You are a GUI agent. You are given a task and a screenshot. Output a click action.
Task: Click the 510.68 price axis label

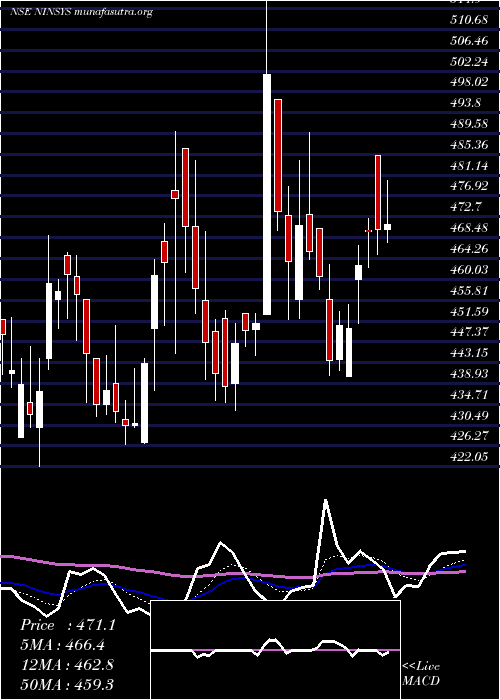468,20
